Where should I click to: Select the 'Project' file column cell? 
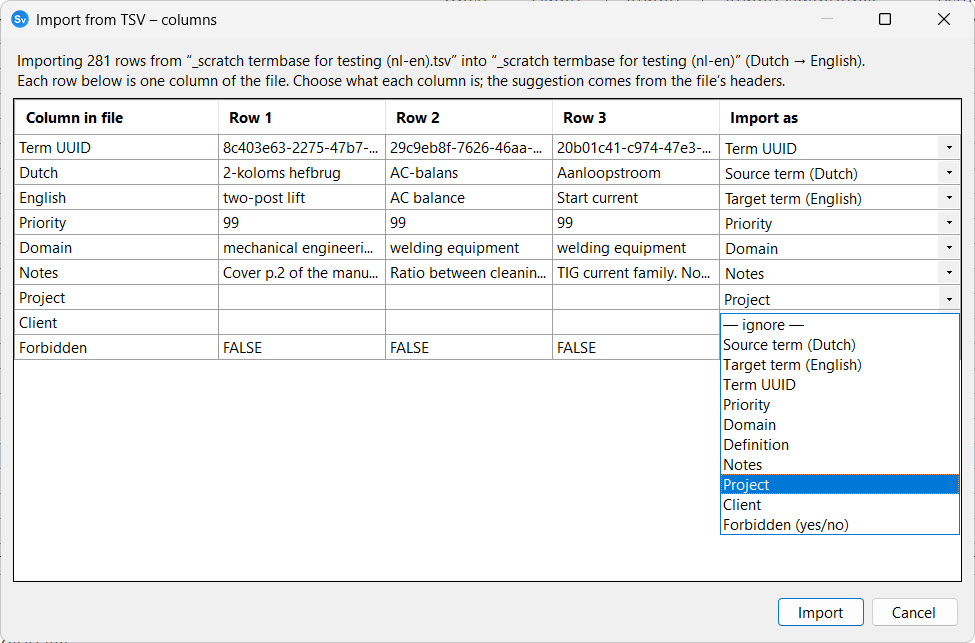pyautogui.click(x=116, y=297)
